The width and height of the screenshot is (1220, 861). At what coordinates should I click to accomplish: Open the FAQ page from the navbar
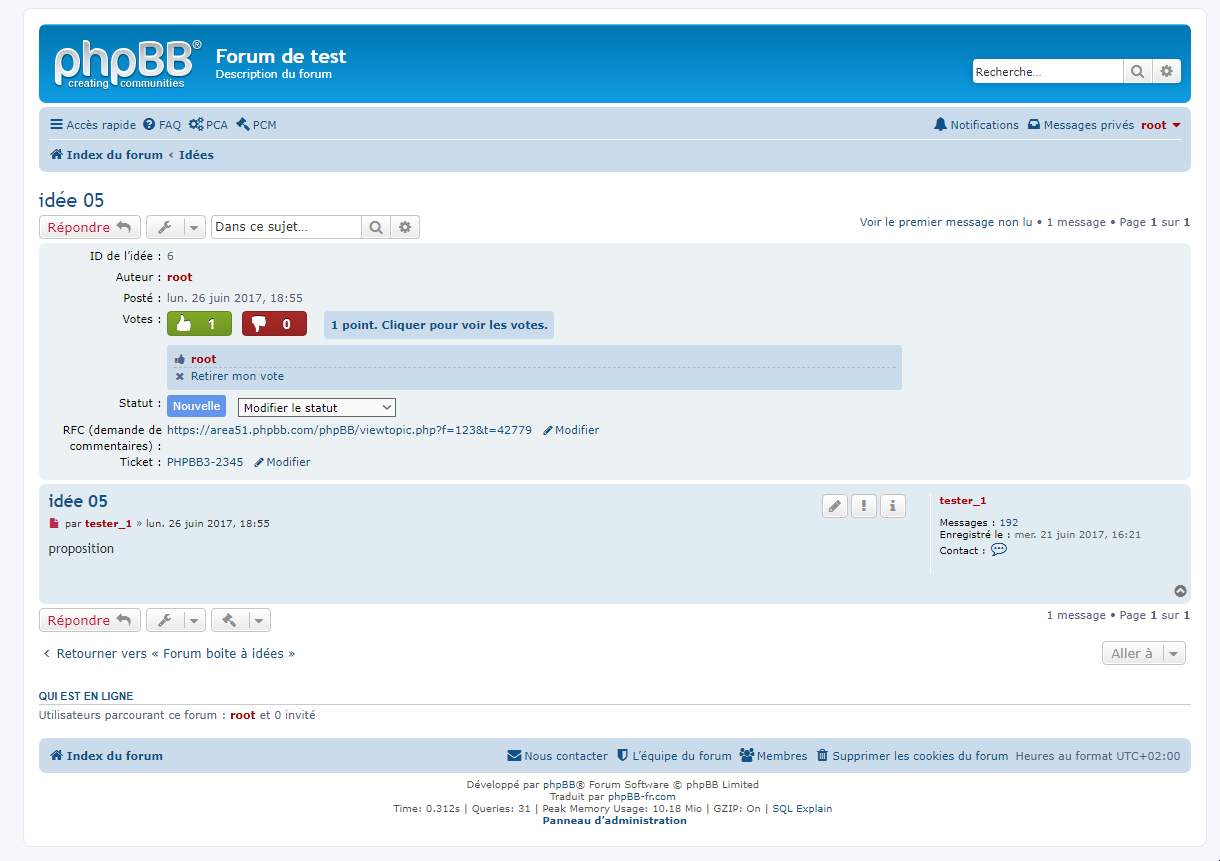[x=162, y=125]
